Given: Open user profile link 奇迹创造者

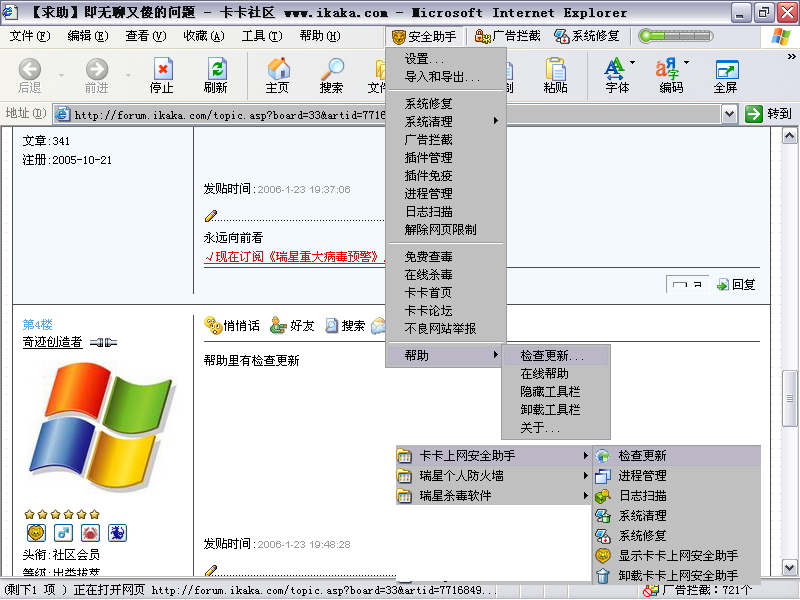Looking at the screenshot, I should [x=53, y=342].
